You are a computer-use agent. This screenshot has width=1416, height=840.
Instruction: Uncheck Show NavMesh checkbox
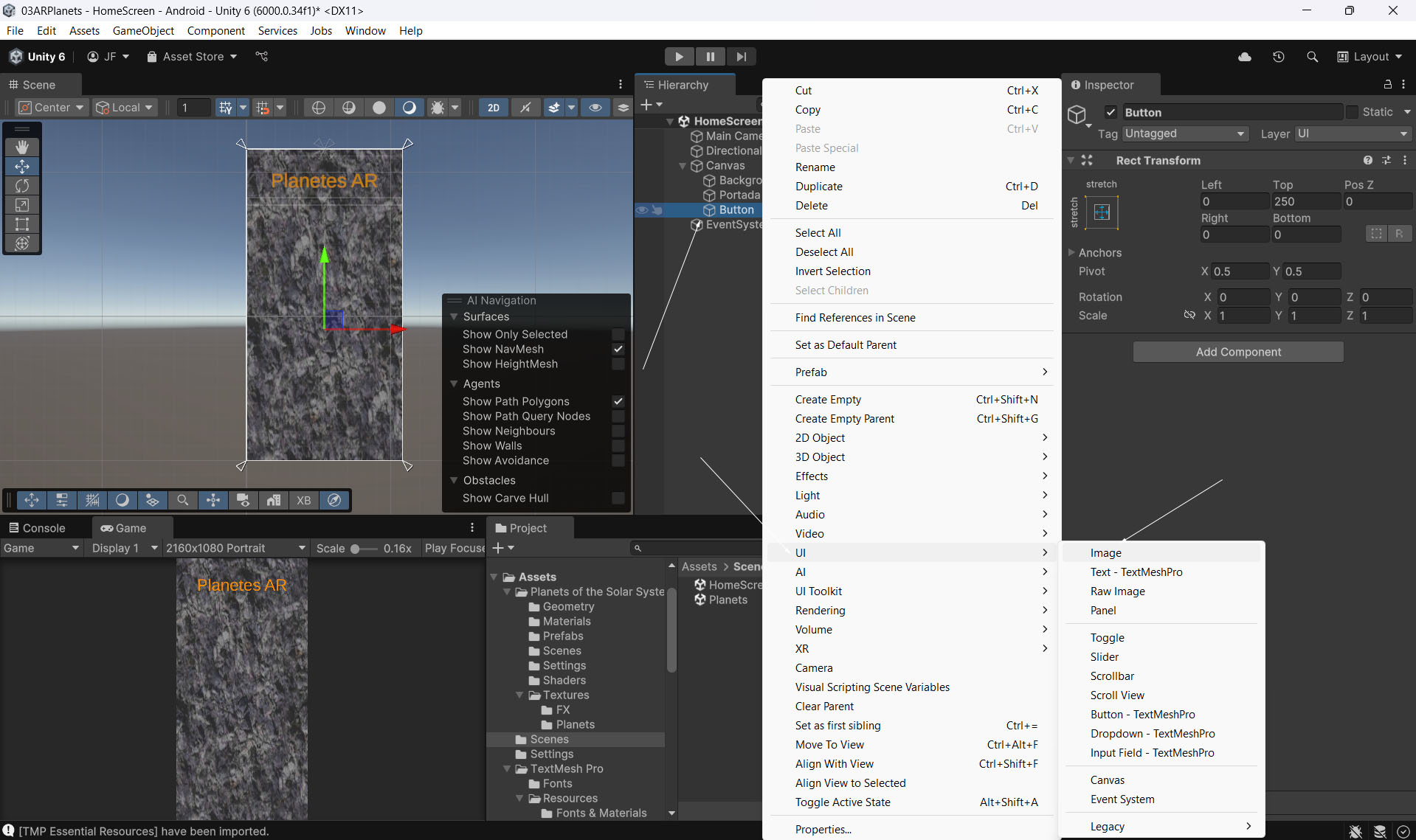pyautogui.click(x=618, y=350)
